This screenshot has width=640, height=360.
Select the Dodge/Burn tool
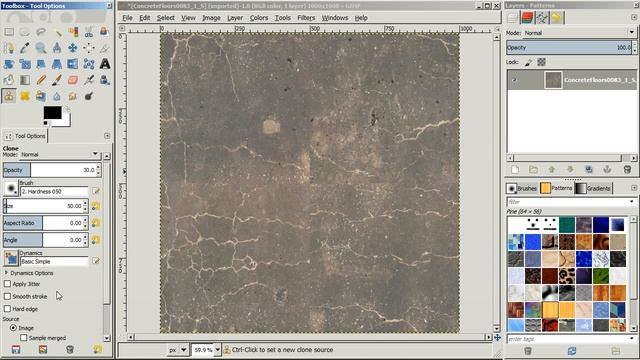(x=89, y=96)
